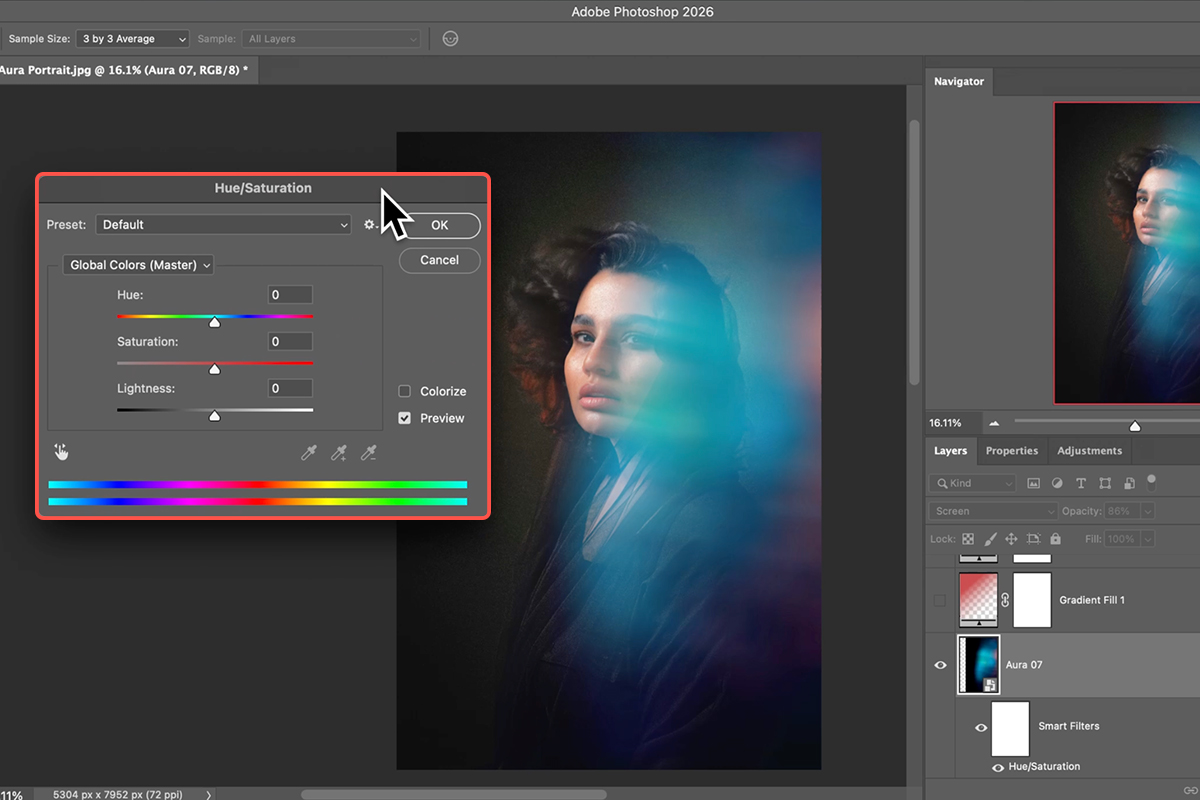Image resolution: width=1200 pixels, height=800 pixels.
Task: Open the Global Colors (Master) dropdown
Action: pos(139,265)
